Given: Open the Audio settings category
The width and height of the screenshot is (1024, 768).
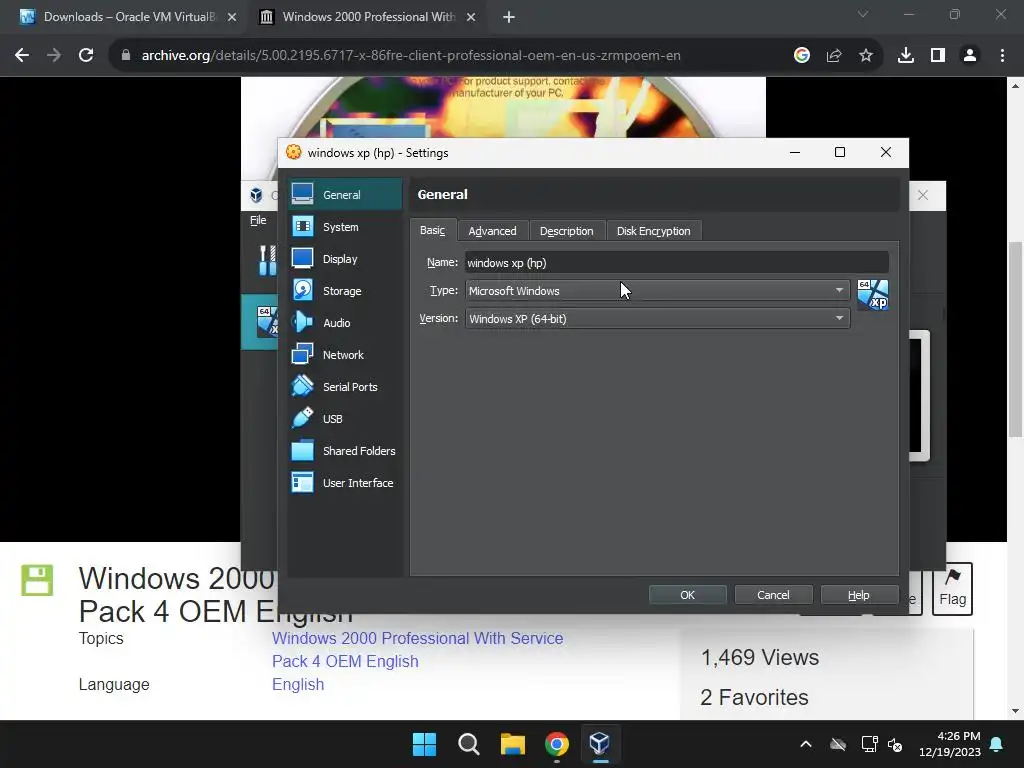Looking at the screenshot, I should click(x=345, y=323).
